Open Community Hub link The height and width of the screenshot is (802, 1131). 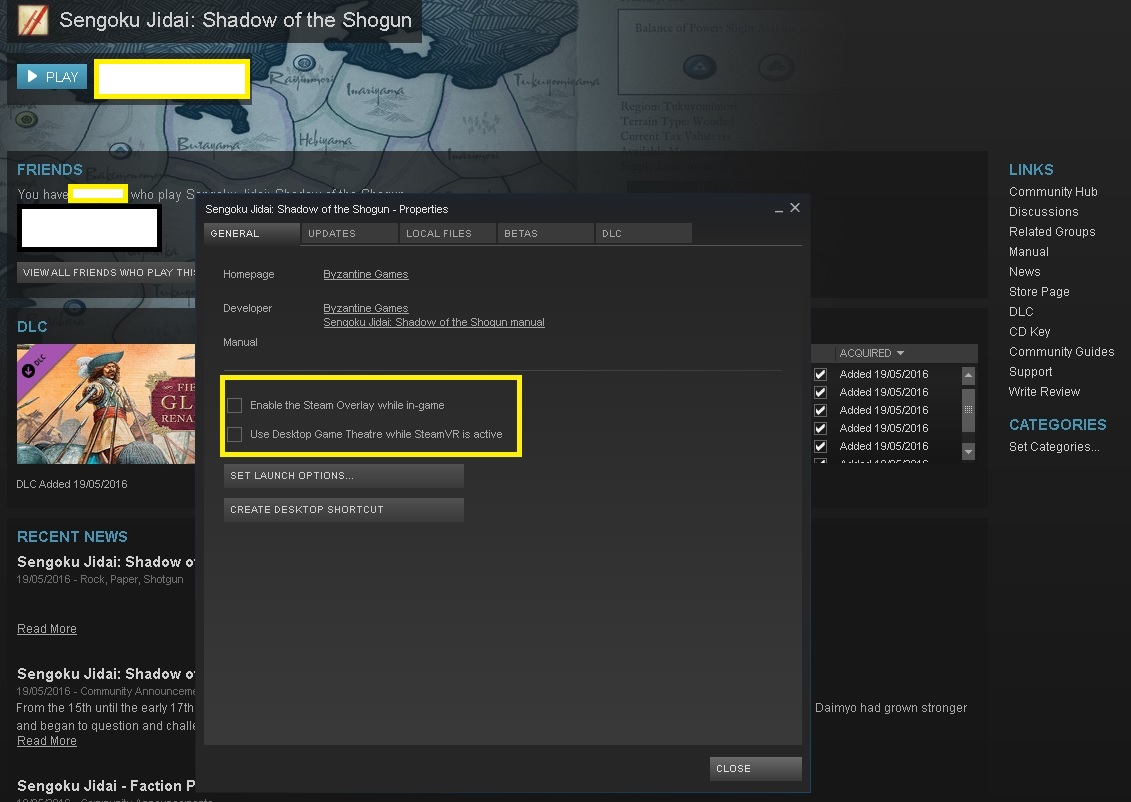(x=1053, y=192)
